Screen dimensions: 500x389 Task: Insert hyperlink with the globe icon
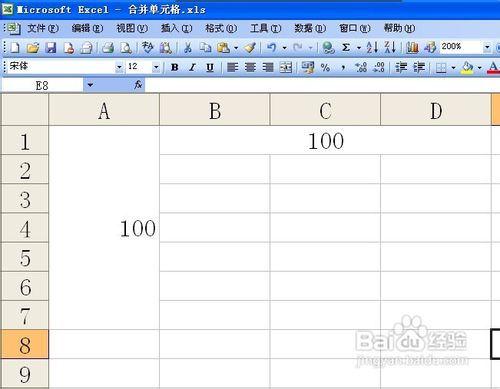(328, 48)
